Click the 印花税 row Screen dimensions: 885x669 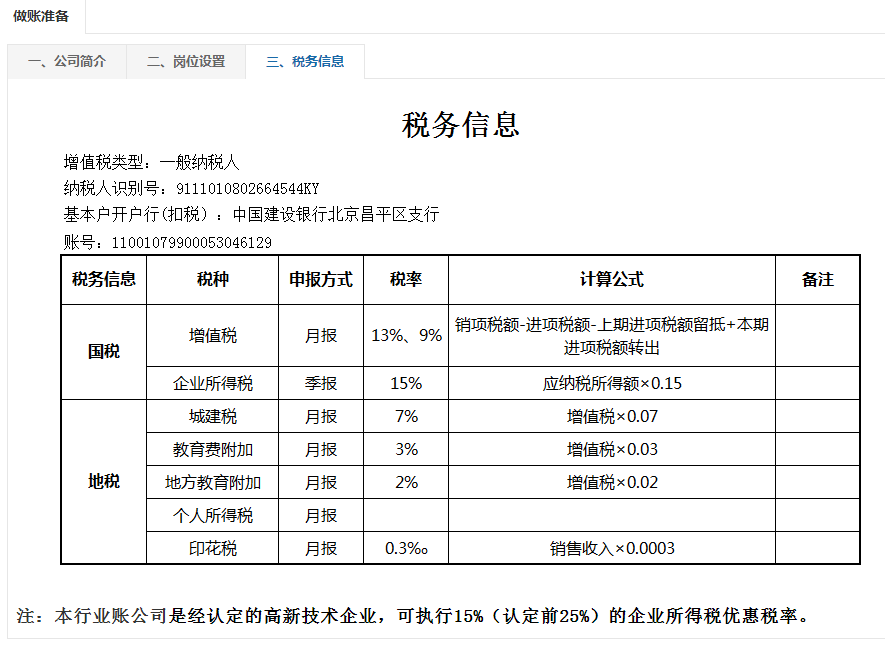tap(212, 548)
